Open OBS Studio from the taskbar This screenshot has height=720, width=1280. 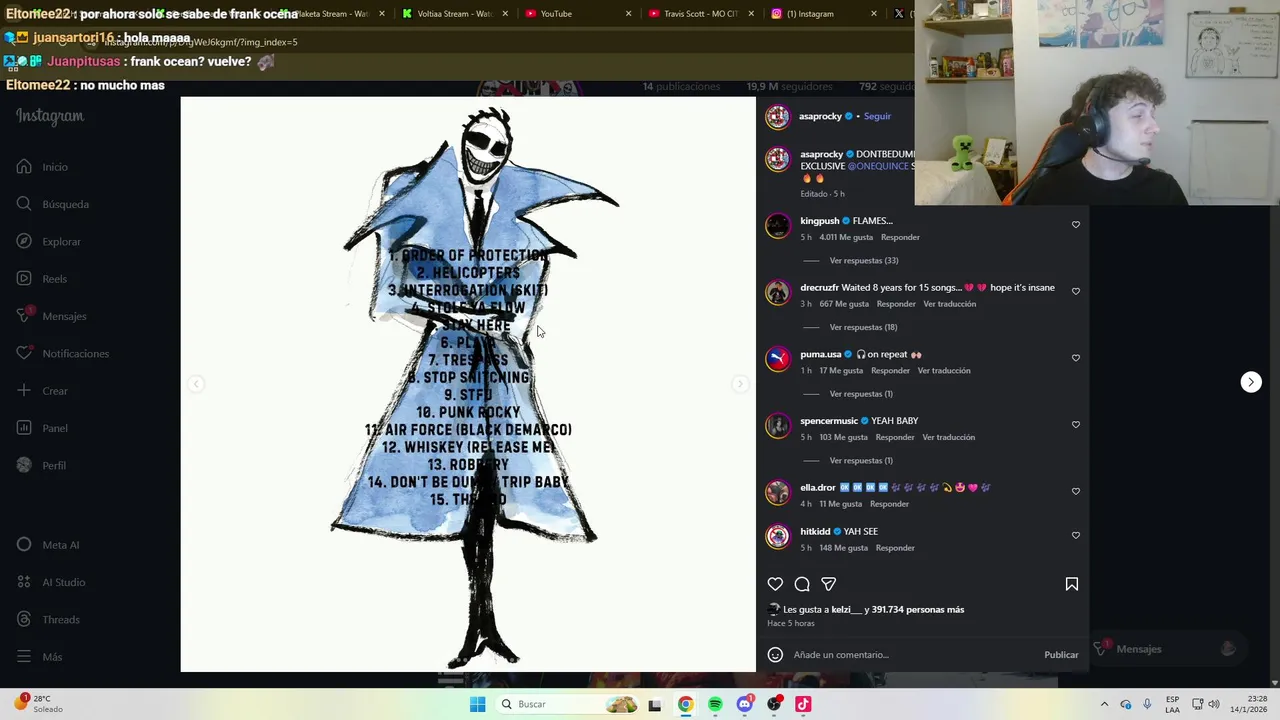tap(774, 705)
